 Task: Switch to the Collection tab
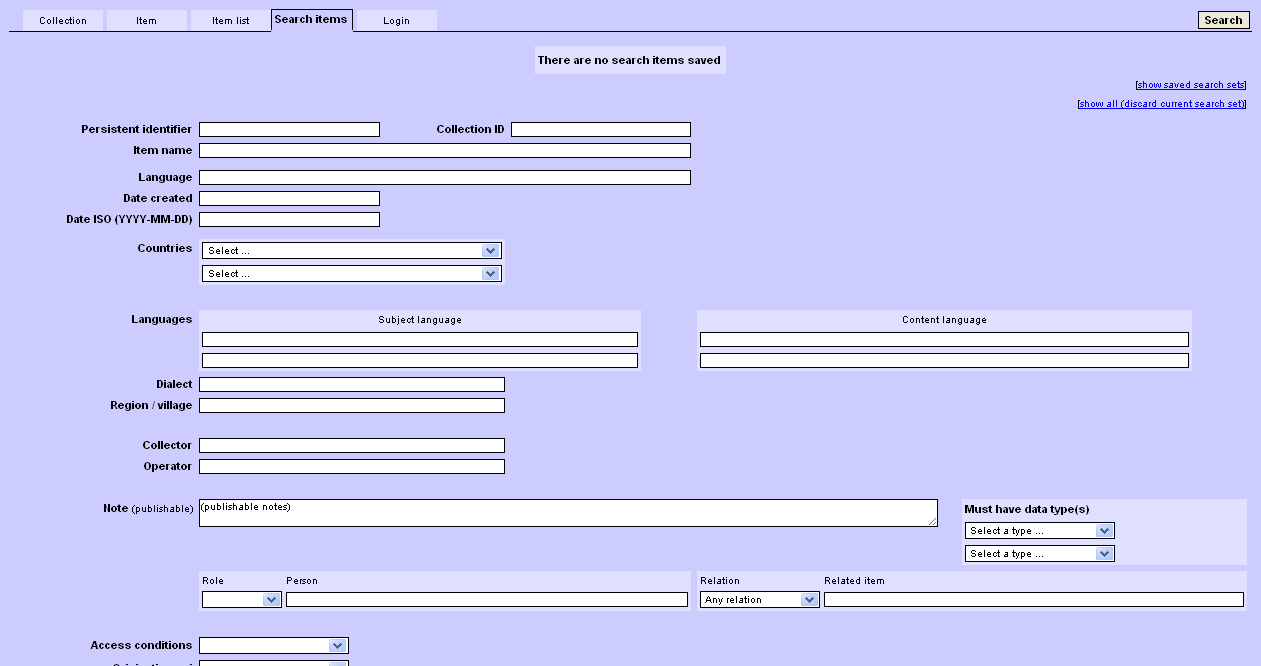point(63,21)
